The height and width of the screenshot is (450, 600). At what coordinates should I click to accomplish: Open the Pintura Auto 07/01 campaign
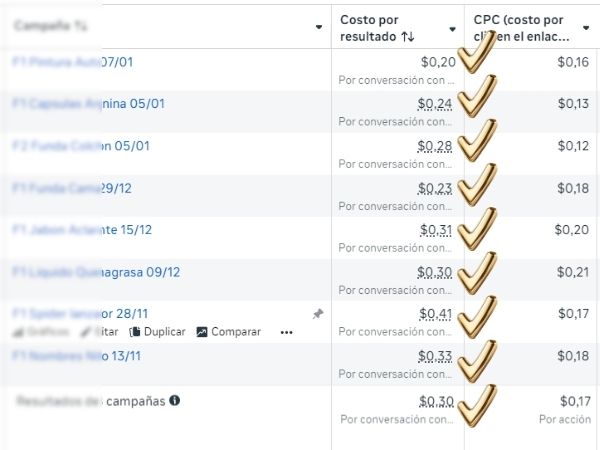(72, 62)
